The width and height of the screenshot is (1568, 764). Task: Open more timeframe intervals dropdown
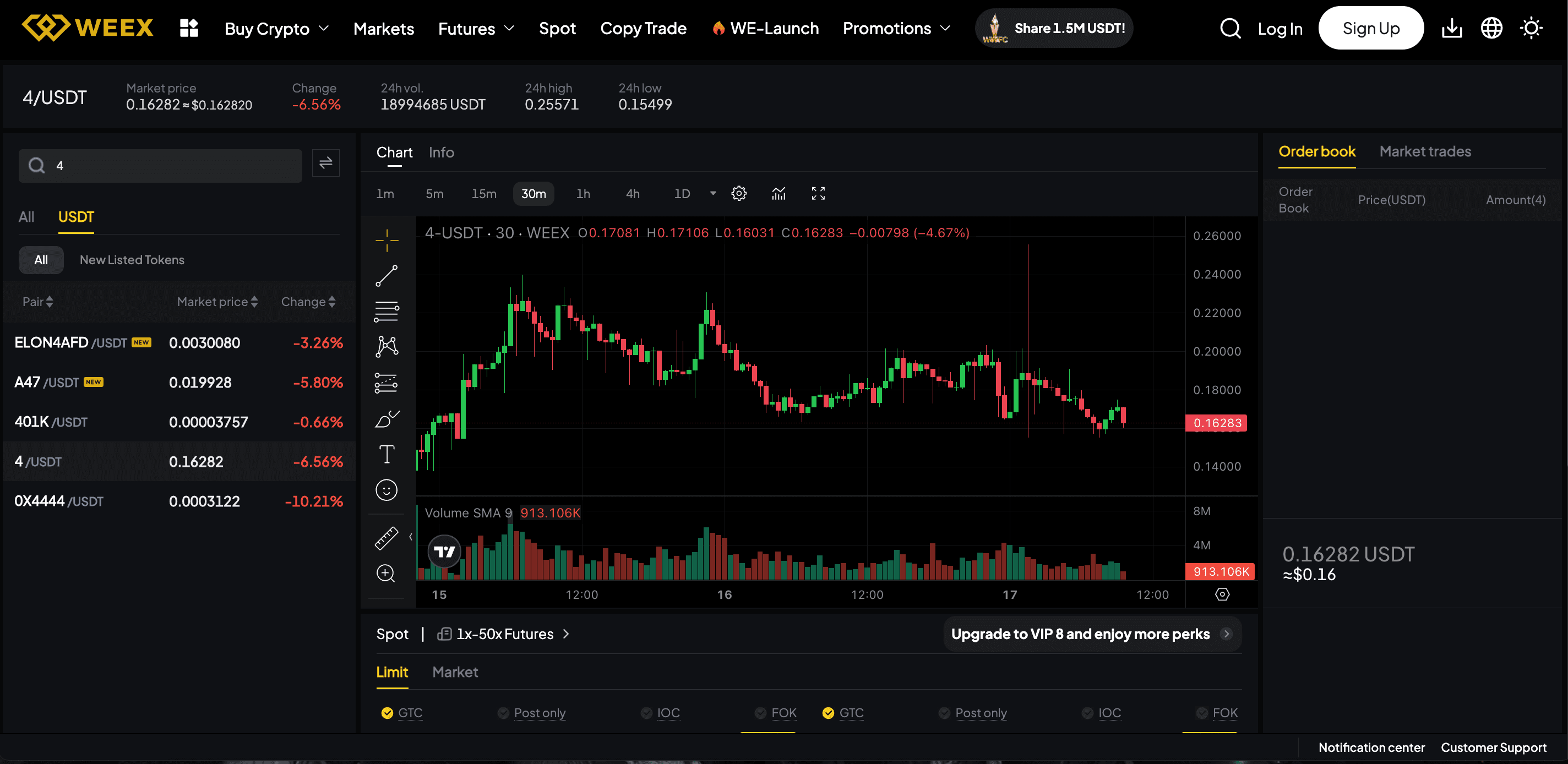click(713, 194)
